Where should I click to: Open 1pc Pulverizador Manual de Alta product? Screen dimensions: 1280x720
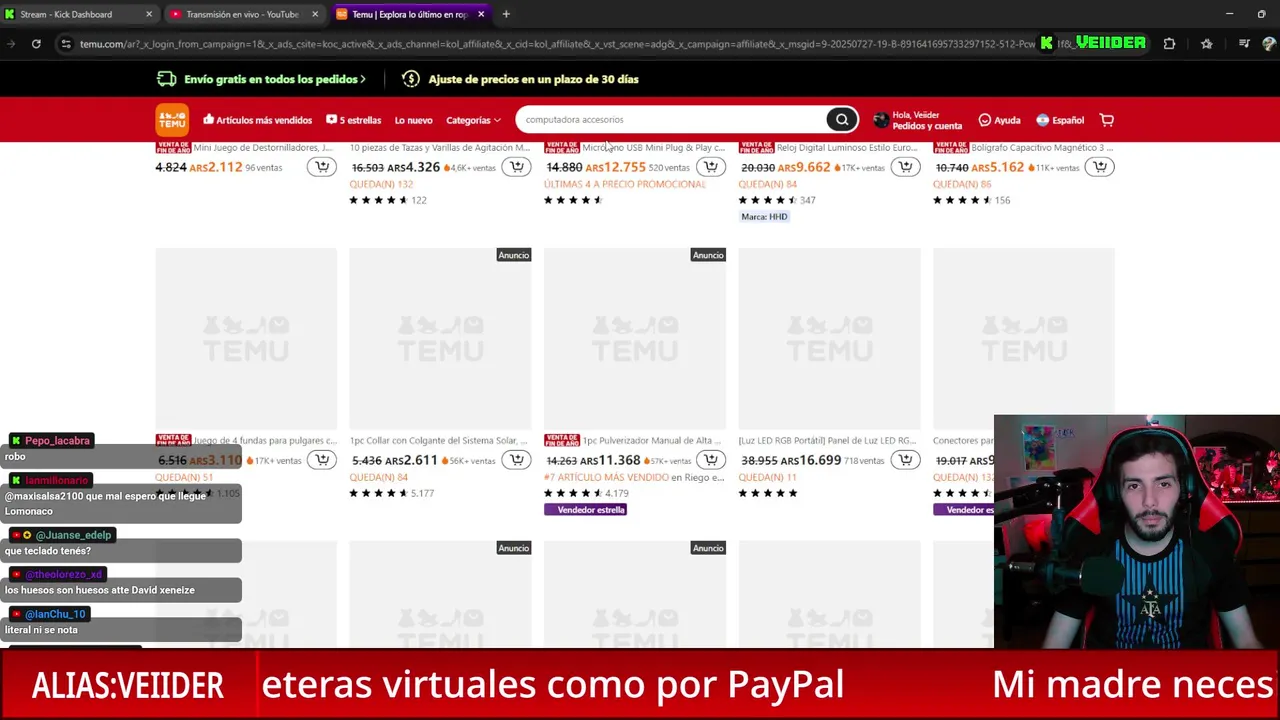[653, 441]
